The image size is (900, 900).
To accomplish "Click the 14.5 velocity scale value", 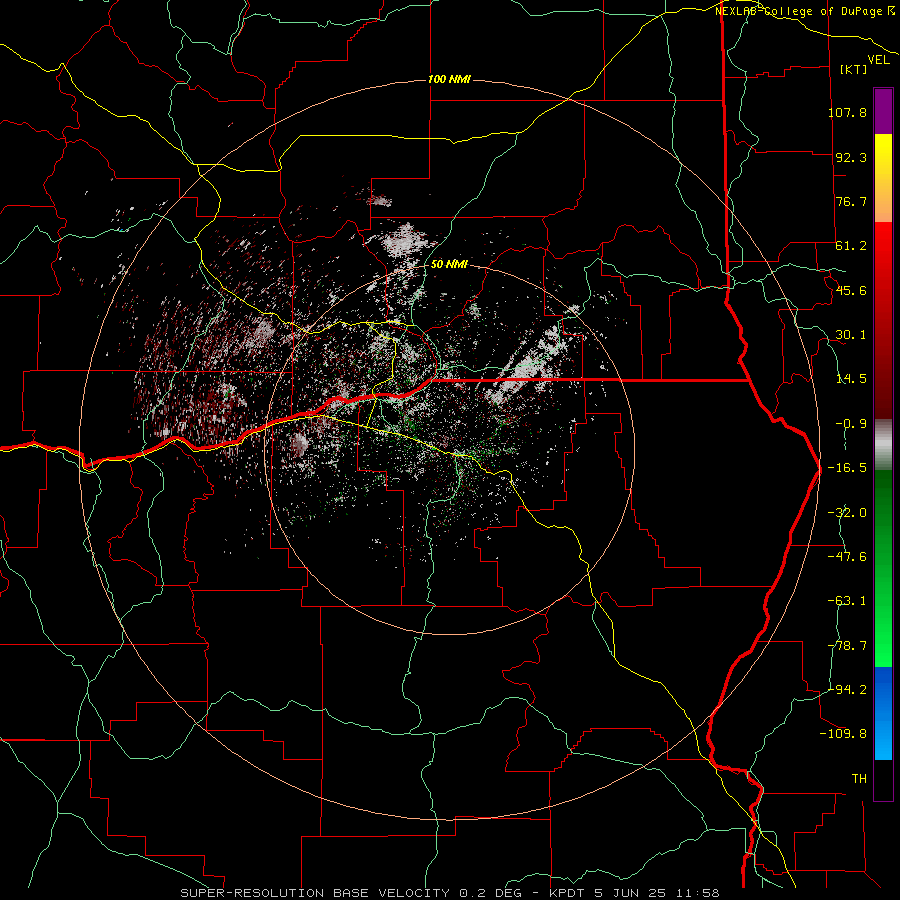I will [x=851, y=379].
